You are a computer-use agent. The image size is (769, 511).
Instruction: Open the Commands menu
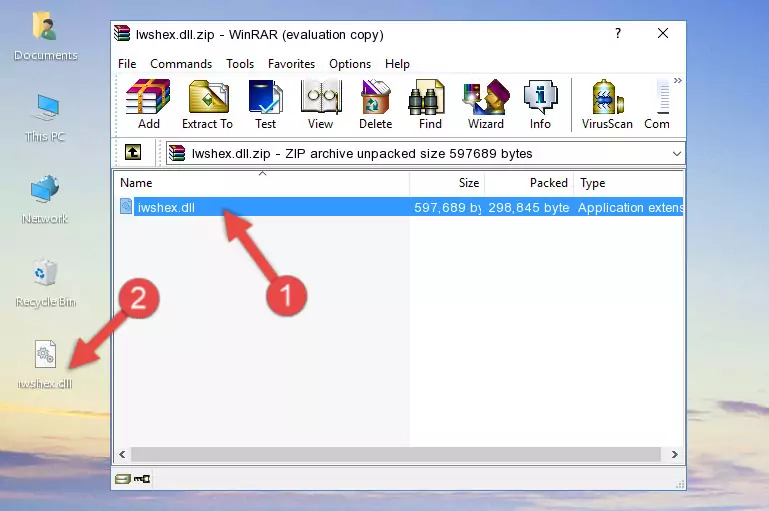point(181,64)
